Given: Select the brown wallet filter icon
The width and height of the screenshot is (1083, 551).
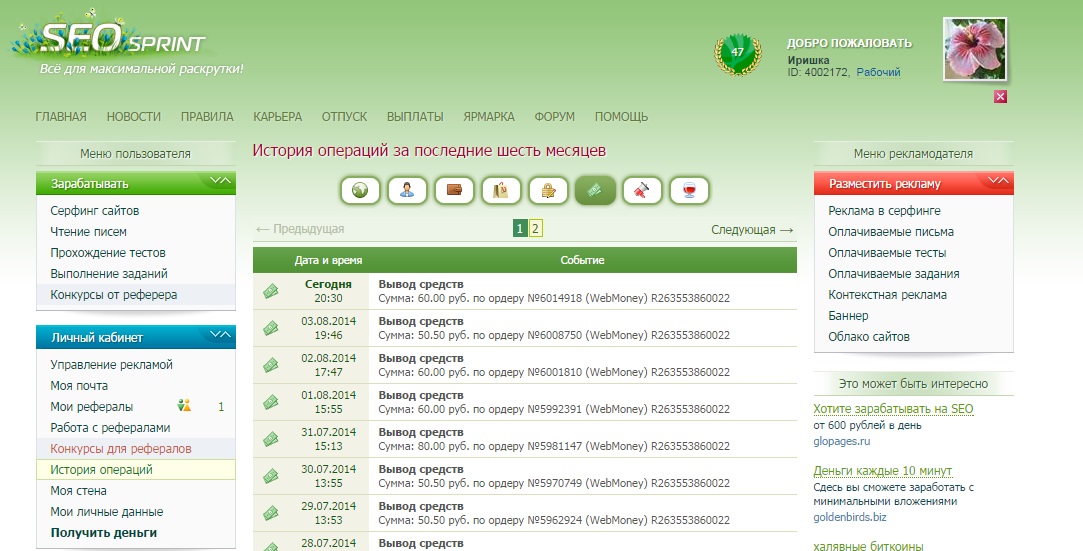Looking at the screenshot, I should coord(454,191).
